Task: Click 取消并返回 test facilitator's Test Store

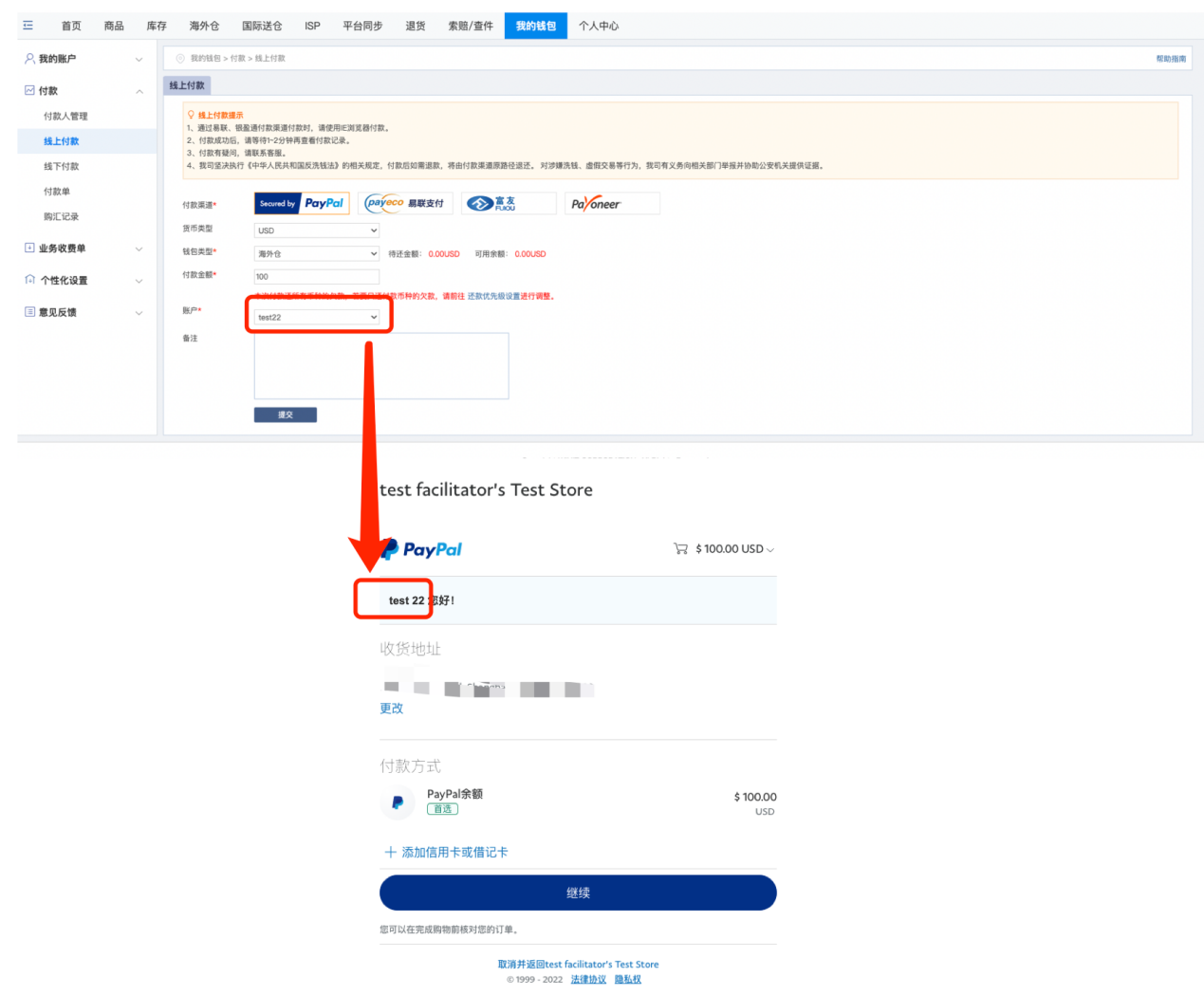Action: [578, 965]
